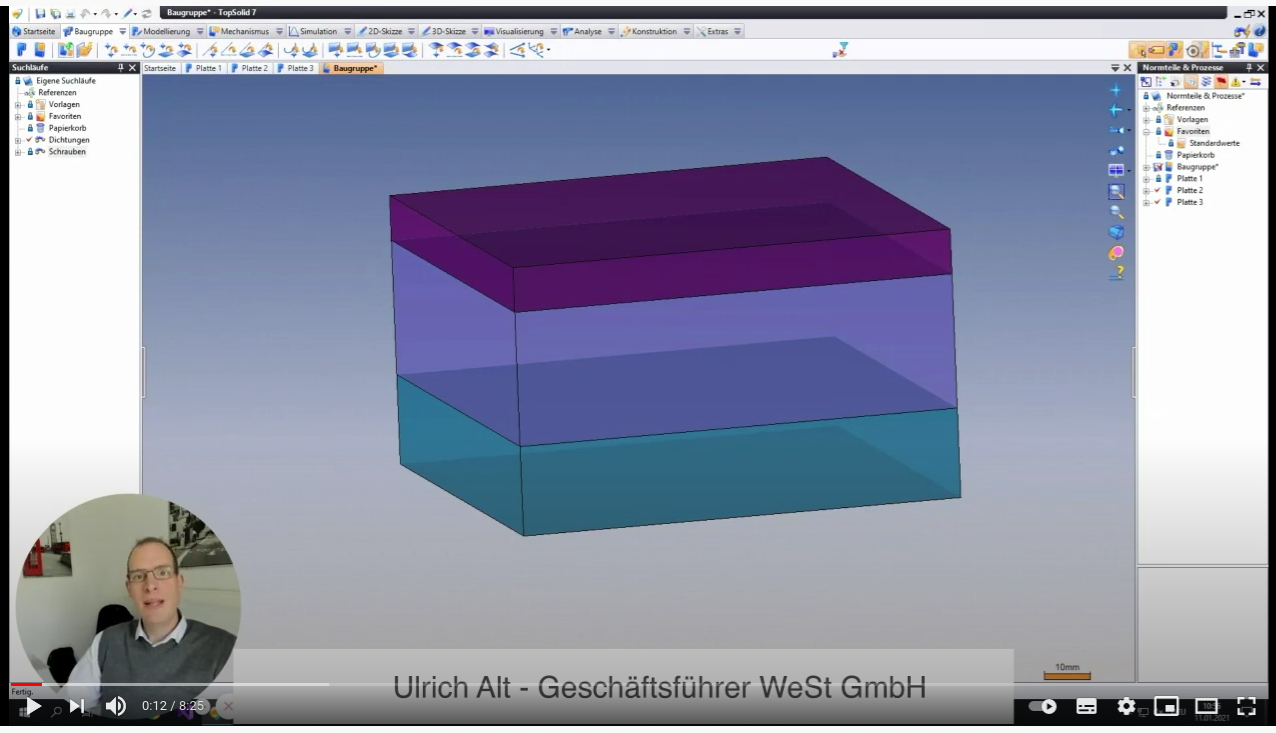1276x733 pixels.
Task: Close the Normteile & Prozesse panel
Action: click(x=1260, y=68)
